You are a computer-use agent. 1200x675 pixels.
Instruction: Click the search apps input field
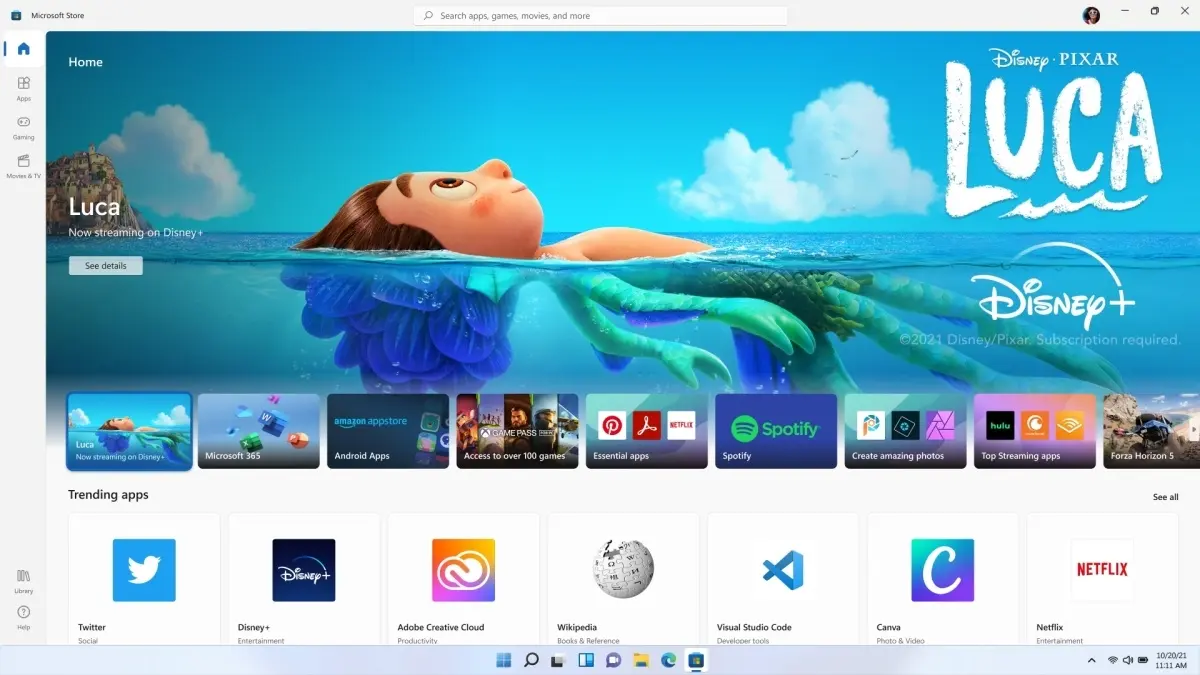coord(601,16)
